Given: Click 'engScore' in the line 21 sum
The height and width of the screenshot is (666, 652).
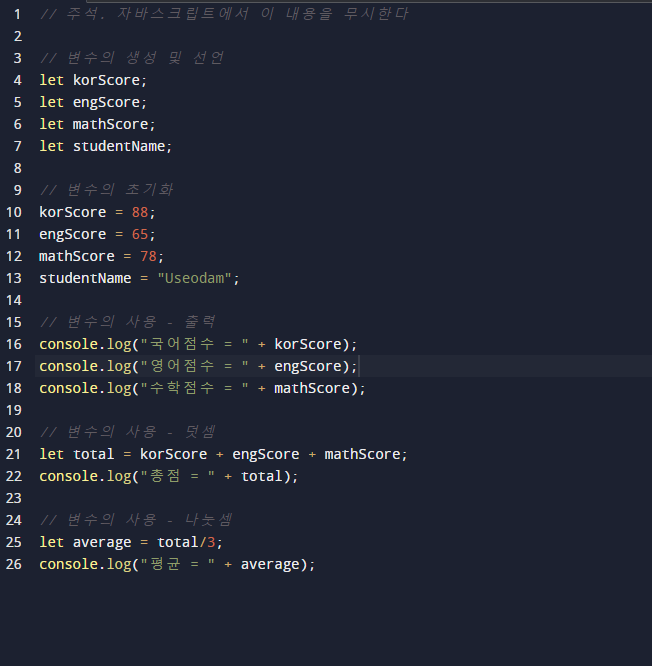Looking at the screenshot, I should [x=265, y=454].
